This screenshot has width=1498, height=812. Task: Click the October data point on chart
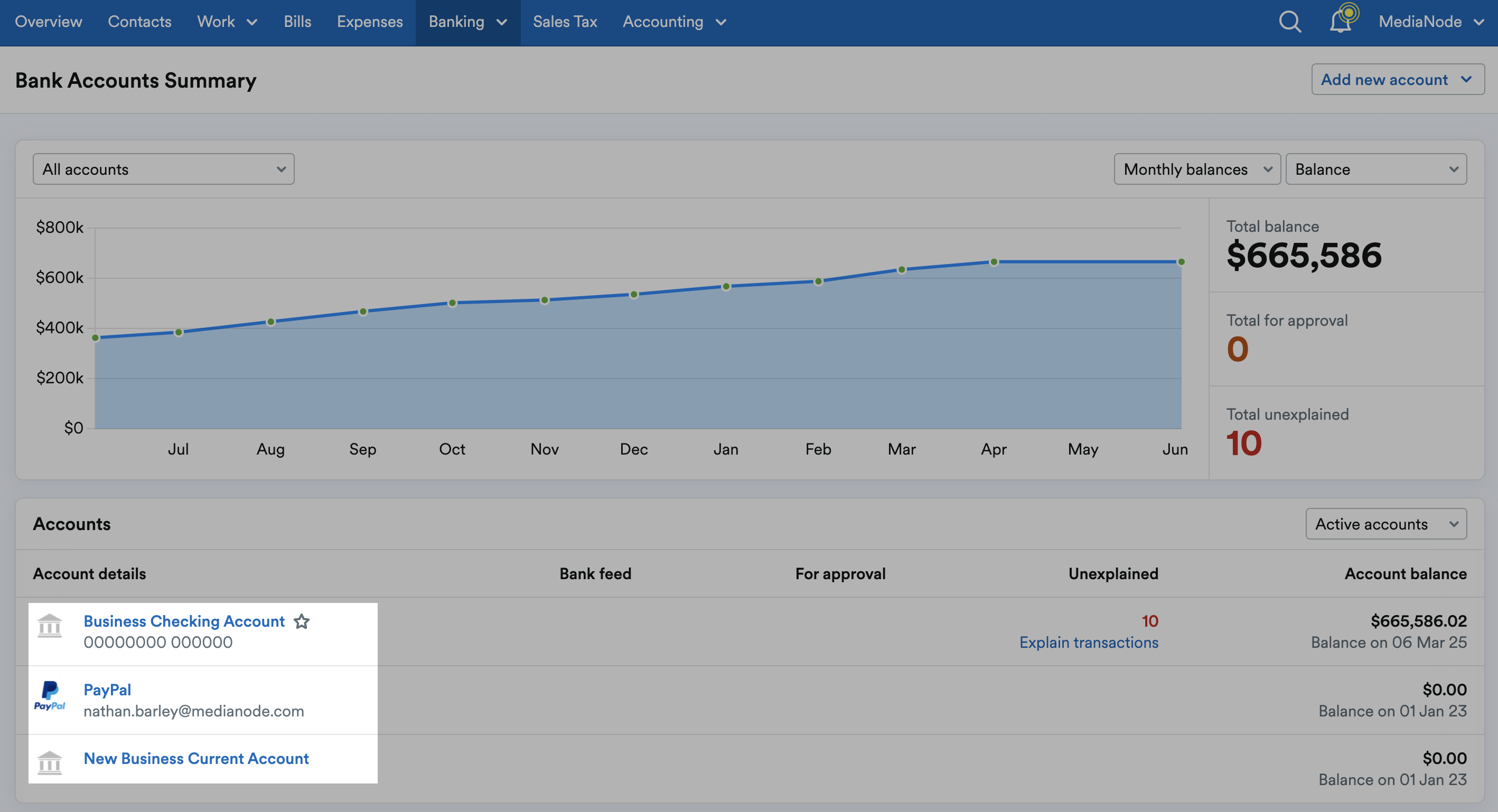[x=453, y=303]
